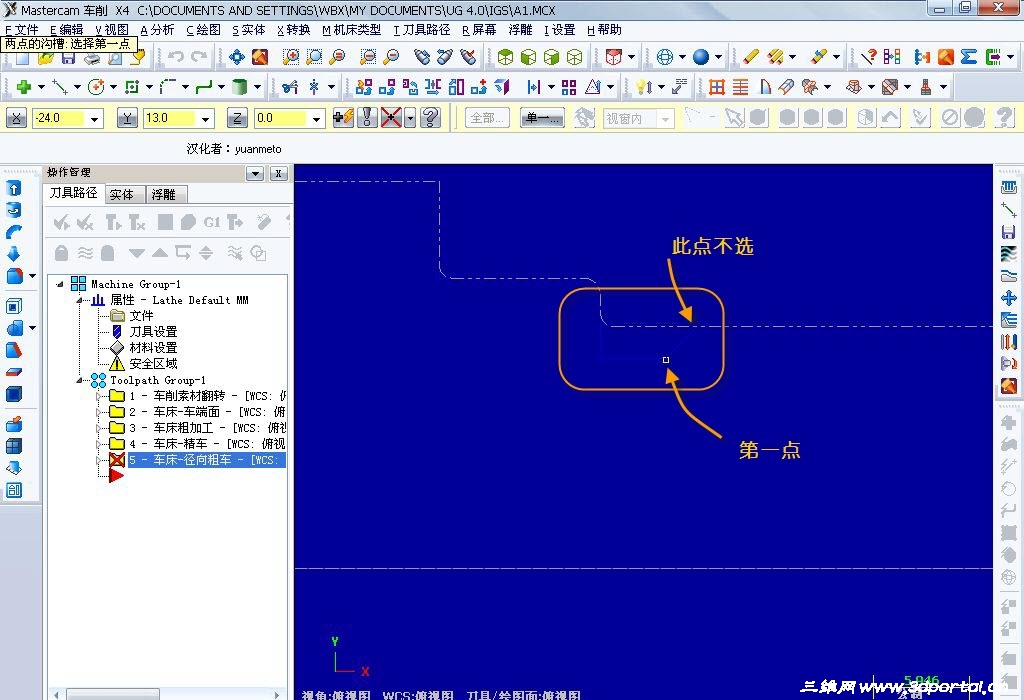Click the Z coordinate lock button
This screenshot has width=1024, height=700.
click(237, 118)
